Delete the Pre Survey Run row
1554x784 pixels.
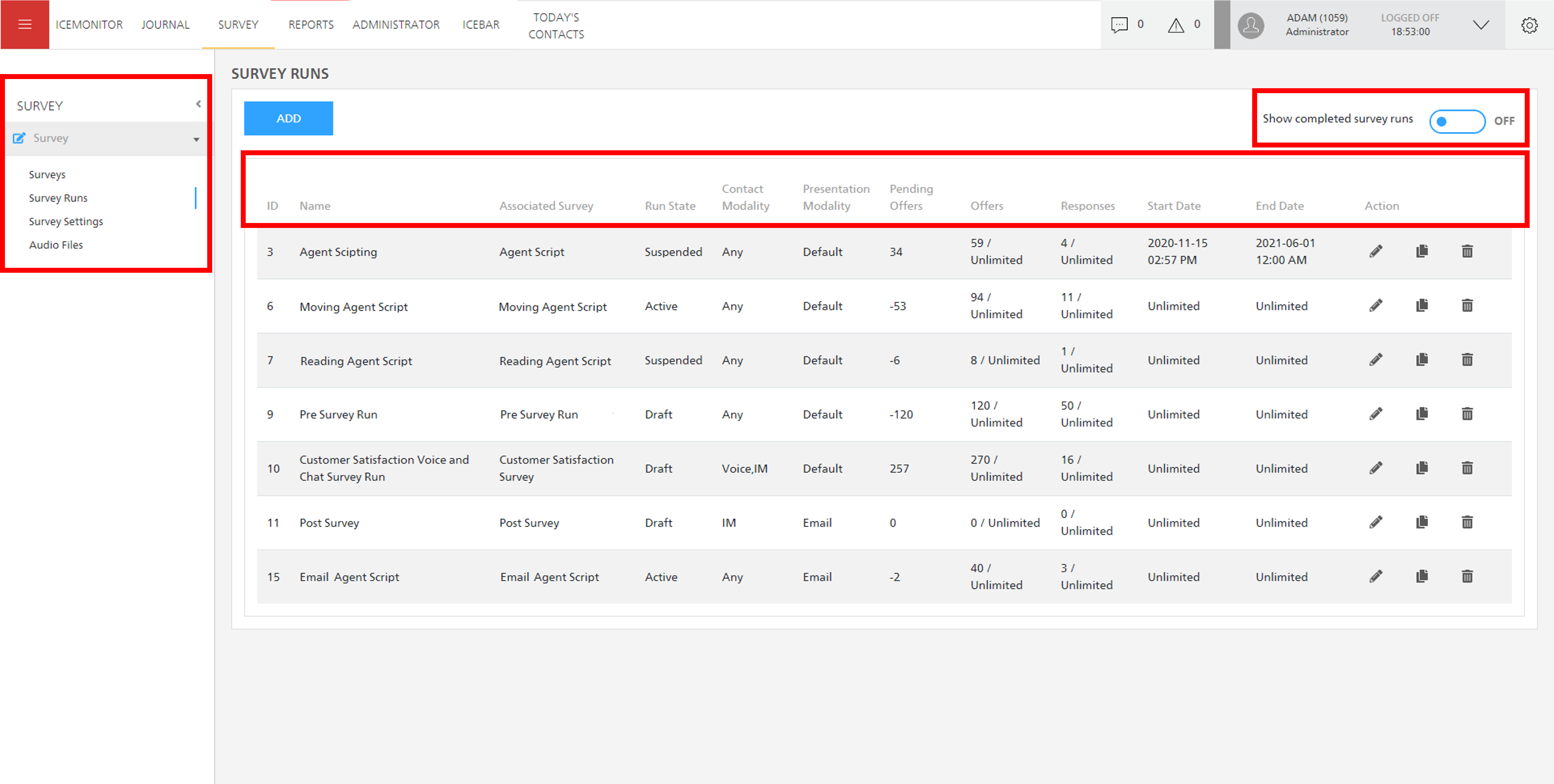click(1467, 413)
